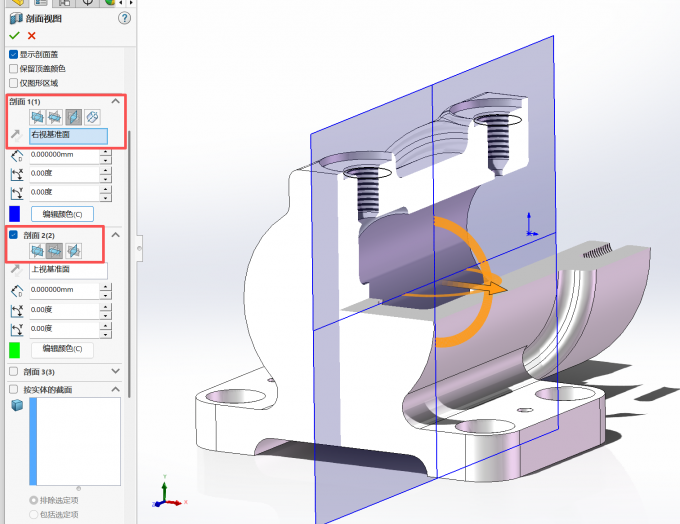Open help for section view panel
This screenshot has height=524, width=680.
(124, 18)
